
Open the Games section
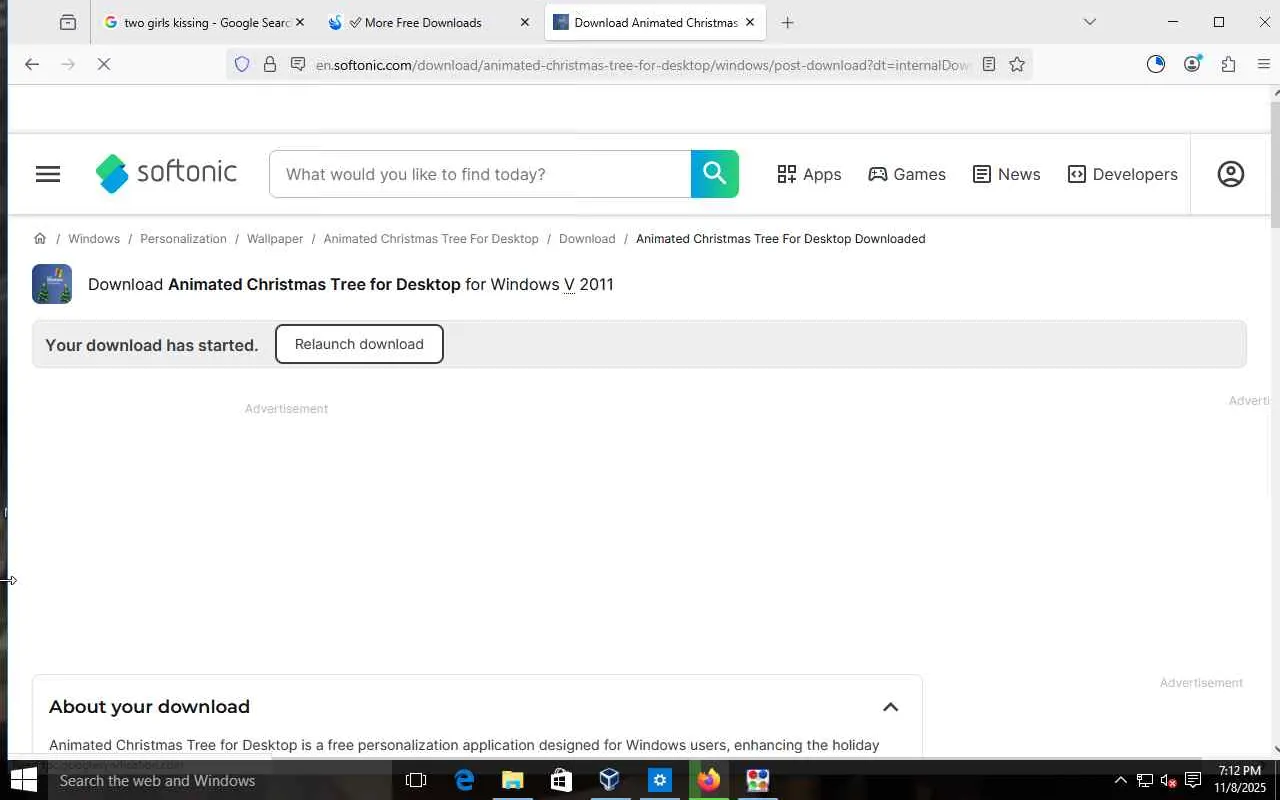[x=907, y=174]
